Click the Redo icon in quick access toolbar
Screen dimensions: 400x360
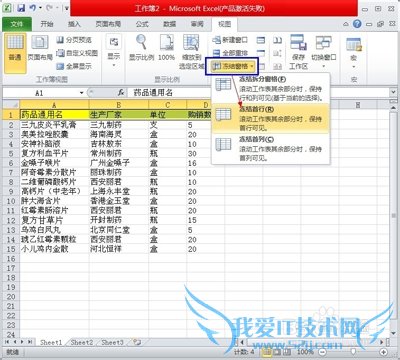(x=49, y=7)
